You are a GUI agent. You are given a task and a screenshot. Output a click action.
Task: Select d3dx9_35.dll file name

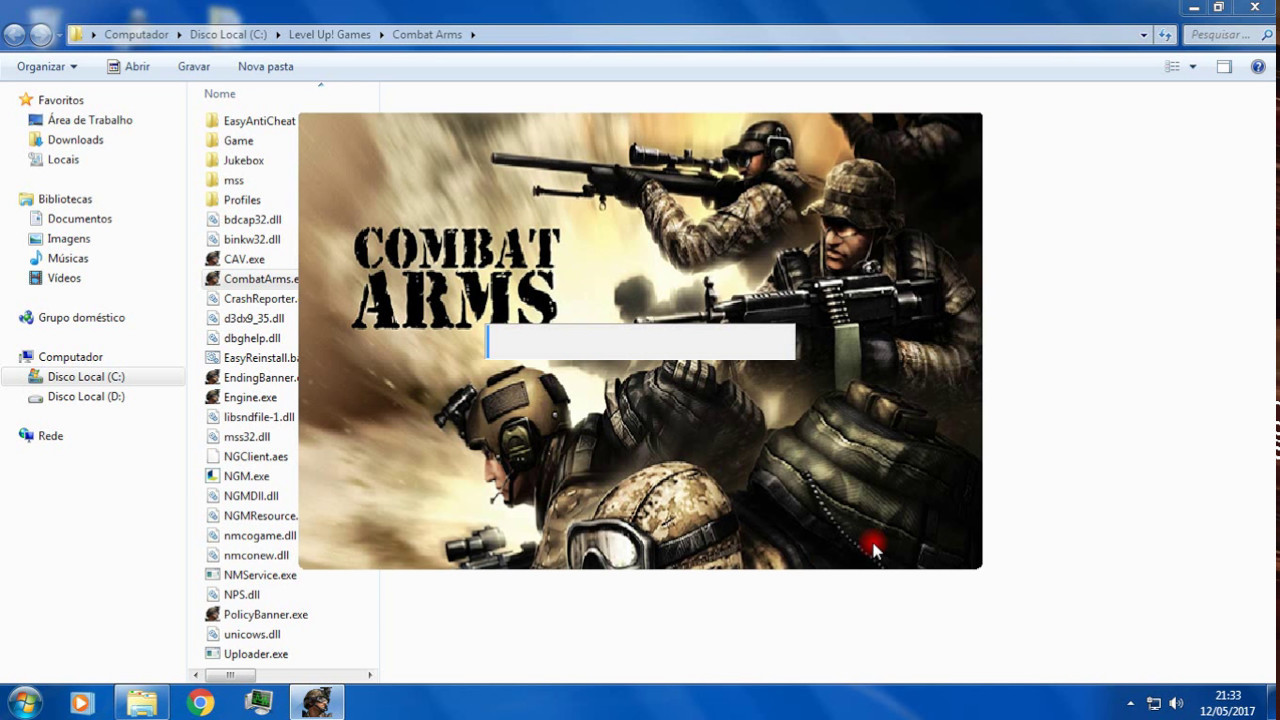254,319
